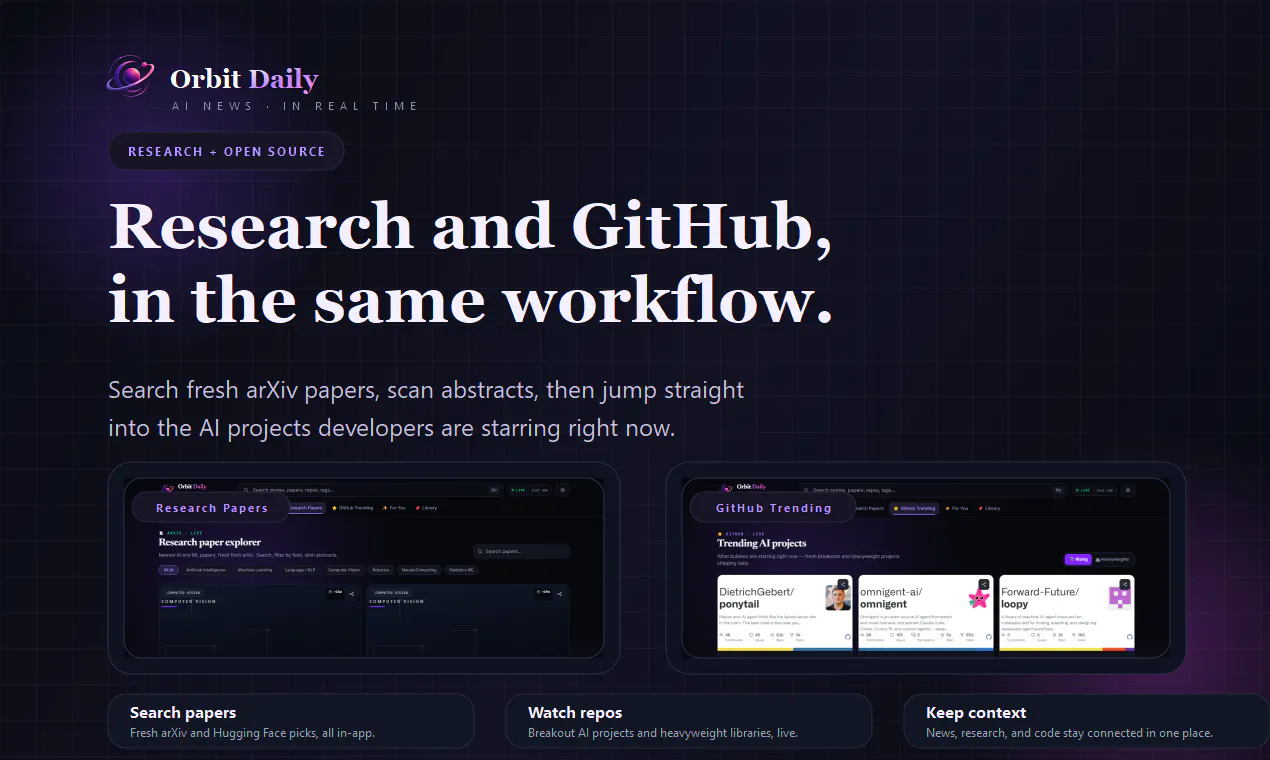Click the 'AI NEWS · IN REAL TIME' tagline
1270x760 pixels.
coord(295,106)
